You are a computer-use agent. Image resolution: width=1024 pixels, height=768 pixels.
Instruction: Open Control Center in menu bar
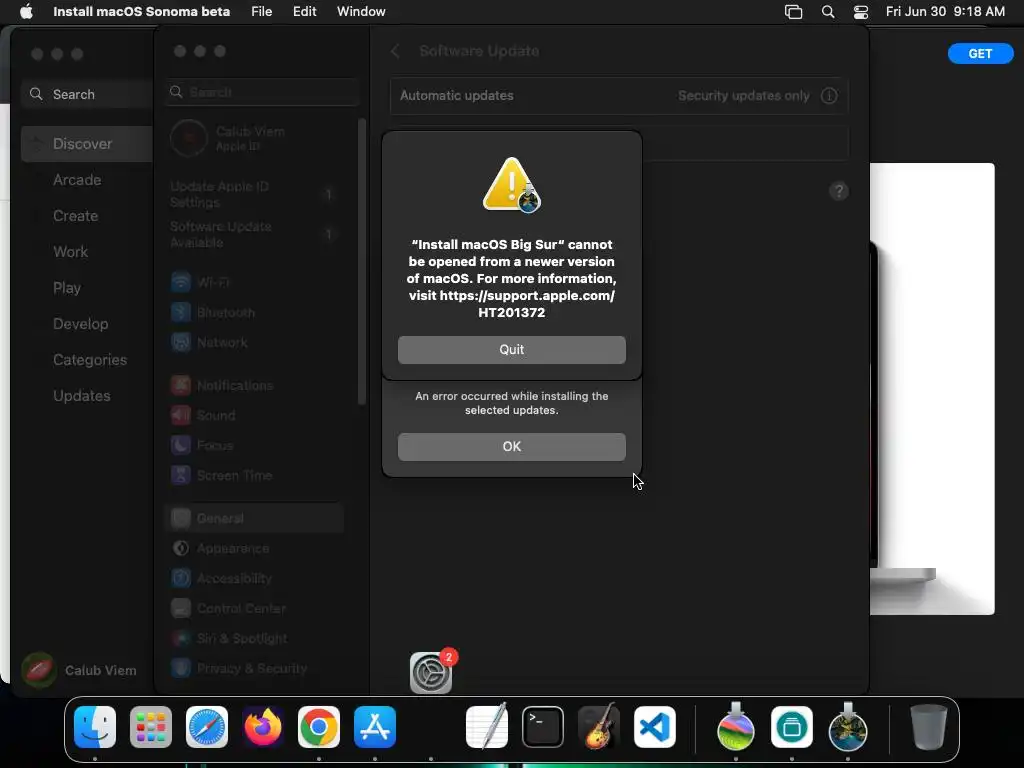pyautogui.click(x=861, y=11)
